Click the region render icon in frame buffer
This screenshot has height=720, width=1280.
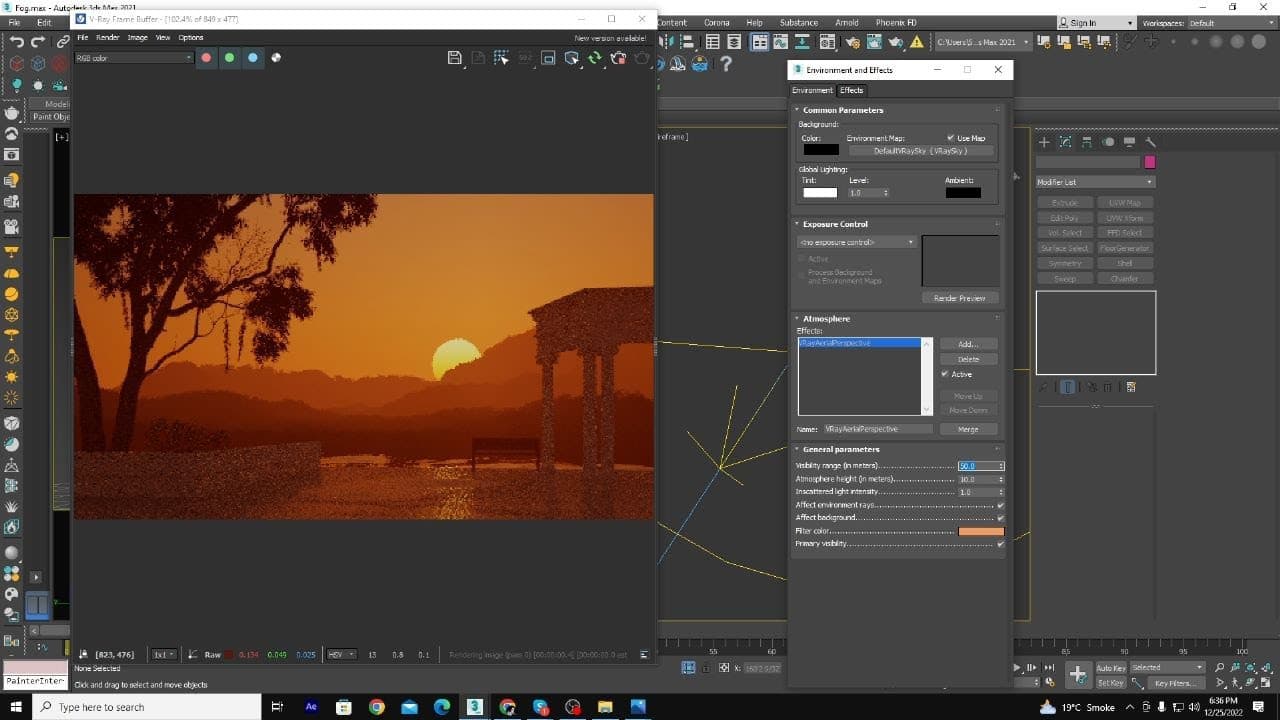click(x=548, y=58)
